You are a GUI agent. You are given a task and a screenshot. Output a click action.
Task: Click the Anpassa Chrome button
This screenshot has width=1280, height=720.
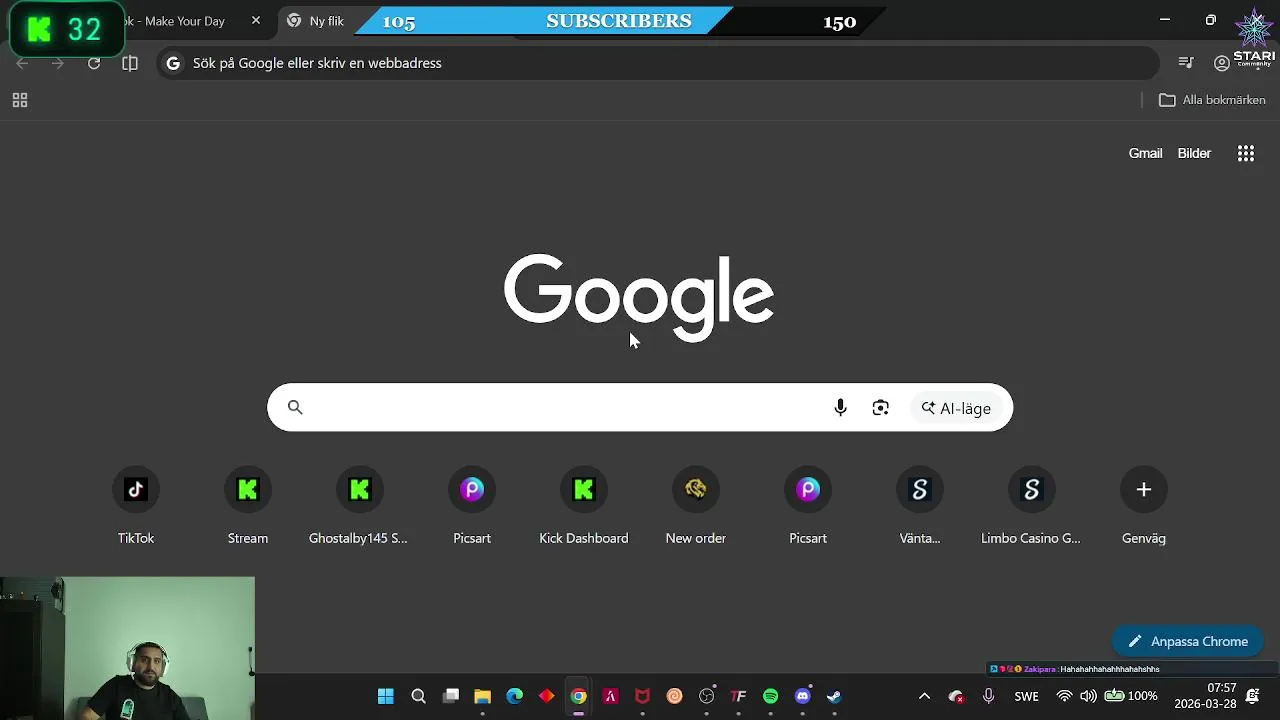[x=1188, y=641]
